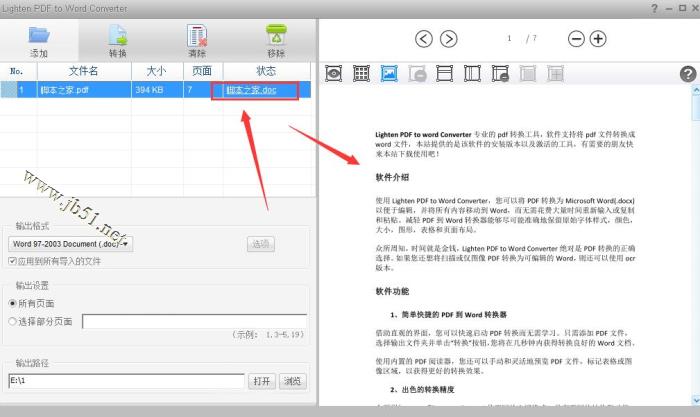
Task: Select the 所有页面 radio option
Action: [12, 303]
